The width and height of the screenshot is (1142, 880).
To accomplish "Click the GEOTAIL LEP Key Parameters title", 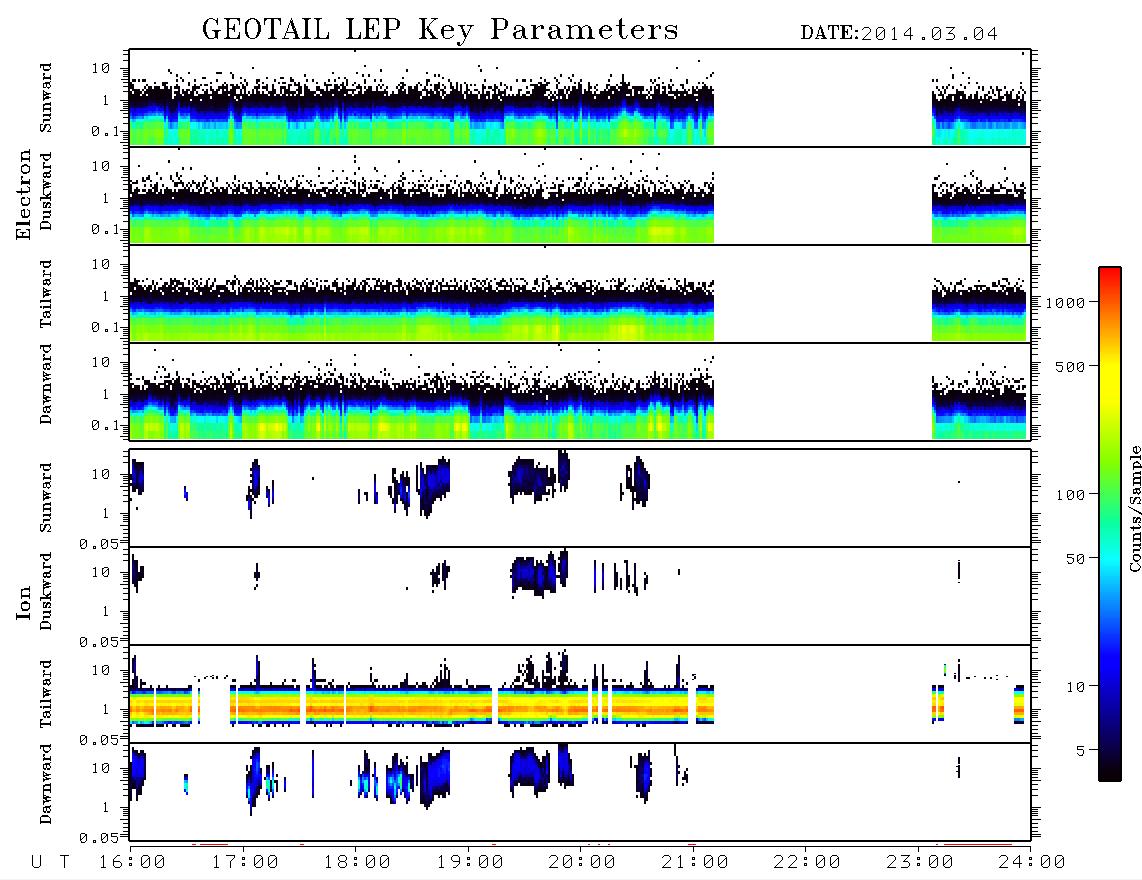I will [440, 30].
